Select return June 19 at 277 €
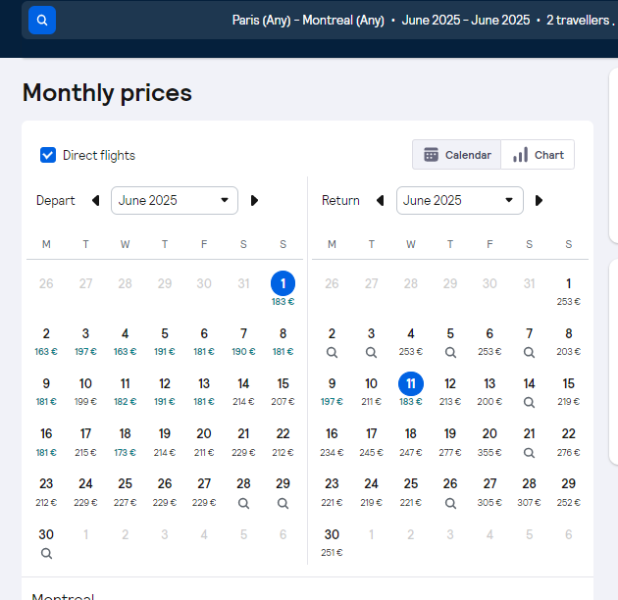The image size is (618, 600). pyautogui.click(x=450, y=442)
